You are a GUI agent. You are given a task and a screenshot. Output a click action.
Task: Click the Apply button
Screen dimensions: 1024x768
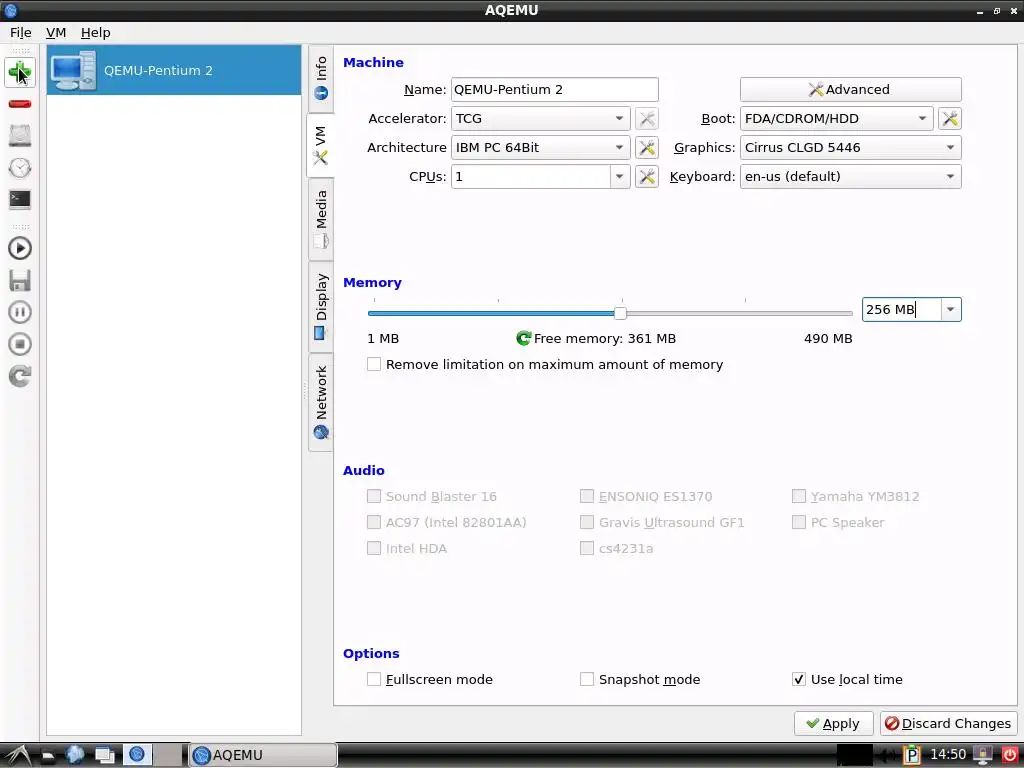[x=833, y=724]
